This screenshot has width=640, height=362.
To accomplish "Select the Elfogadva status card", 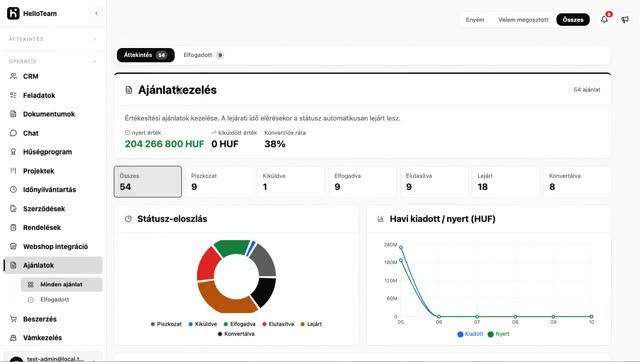I will (x=362, y=182).
